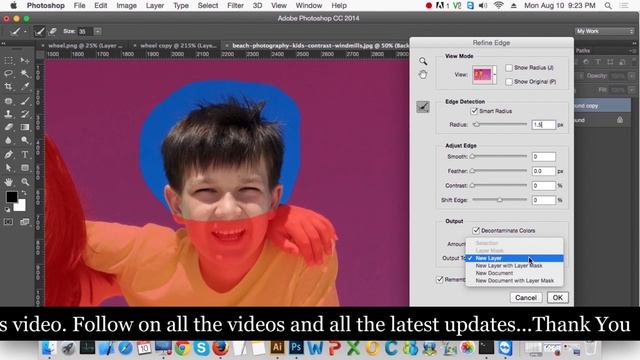
Task: Click the foreground color swatch
Action: pyautogui.click(x=11, y=197)
